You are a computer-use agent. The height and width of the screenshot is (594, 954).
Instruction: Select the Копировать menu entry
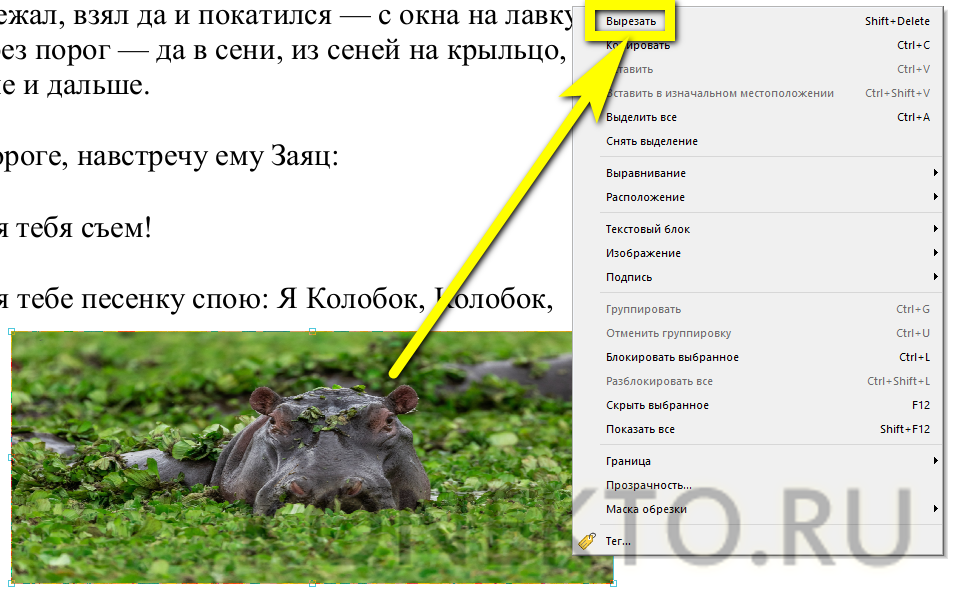click(x=640, y=45)
